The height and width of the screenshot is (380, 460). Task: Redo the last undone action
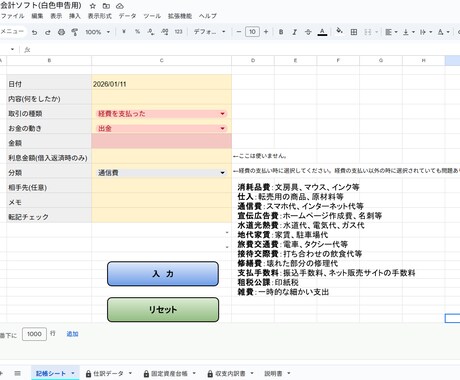[48, 32]
